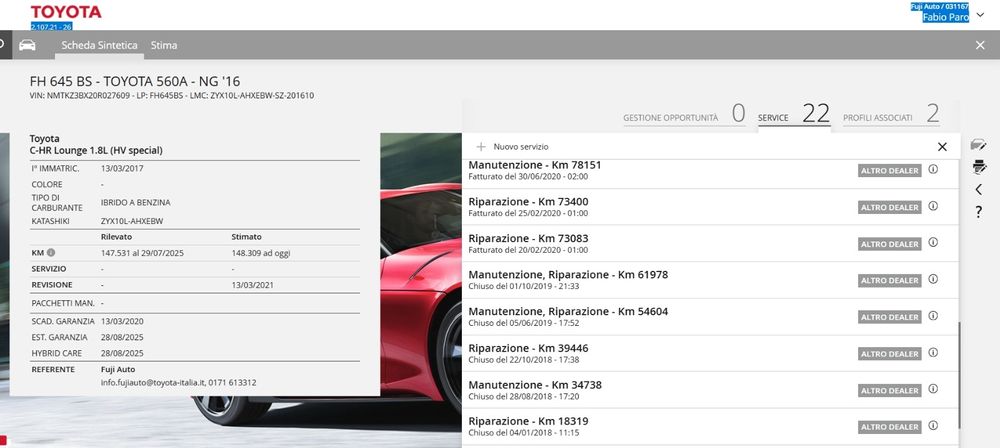The image size is (1000, 448).
Task: Click the print icon in the right sidebar
Action: pyautogui.click(x=979, y=167)
